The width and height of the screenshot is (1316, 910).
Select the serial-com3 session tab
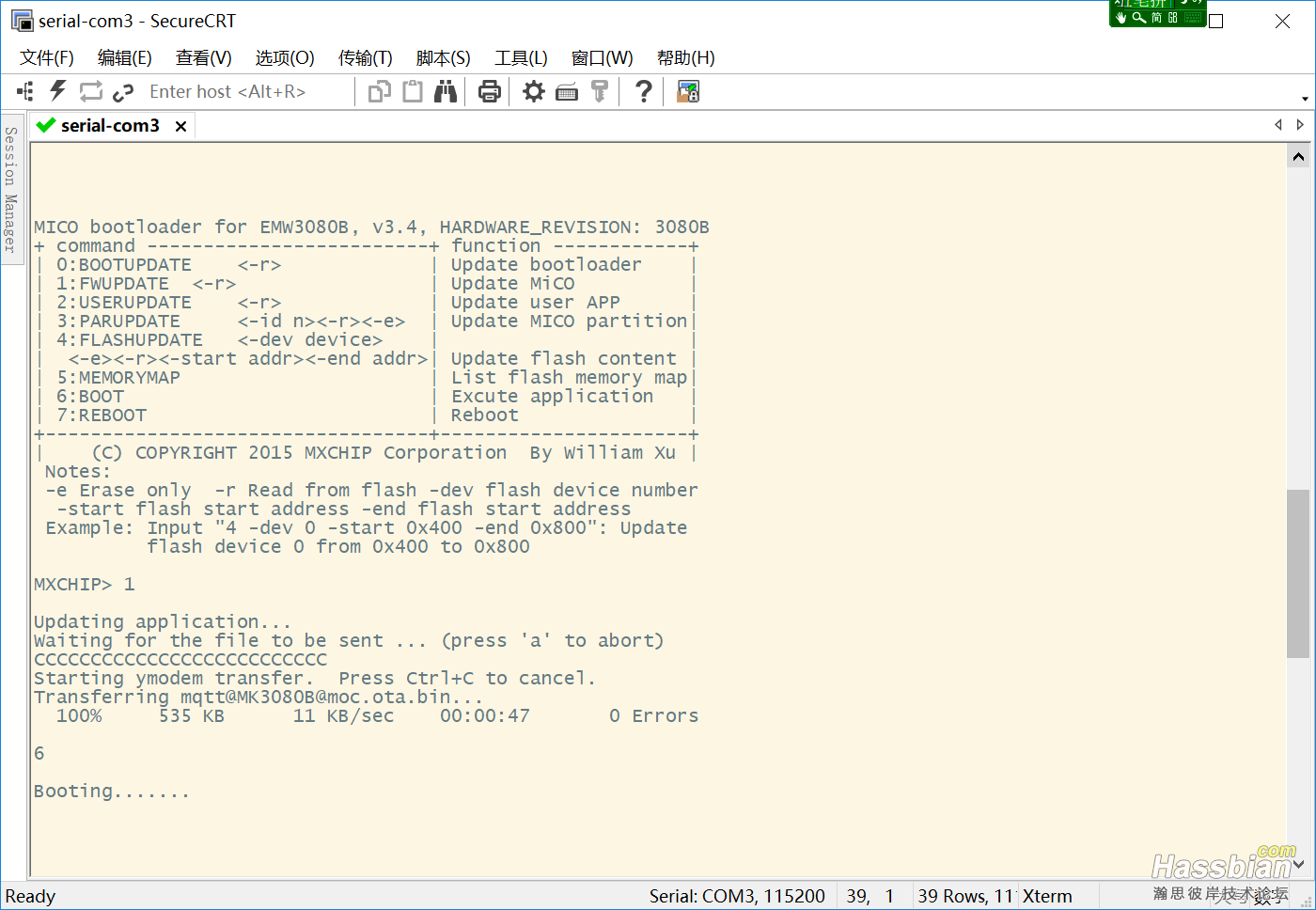110,125
